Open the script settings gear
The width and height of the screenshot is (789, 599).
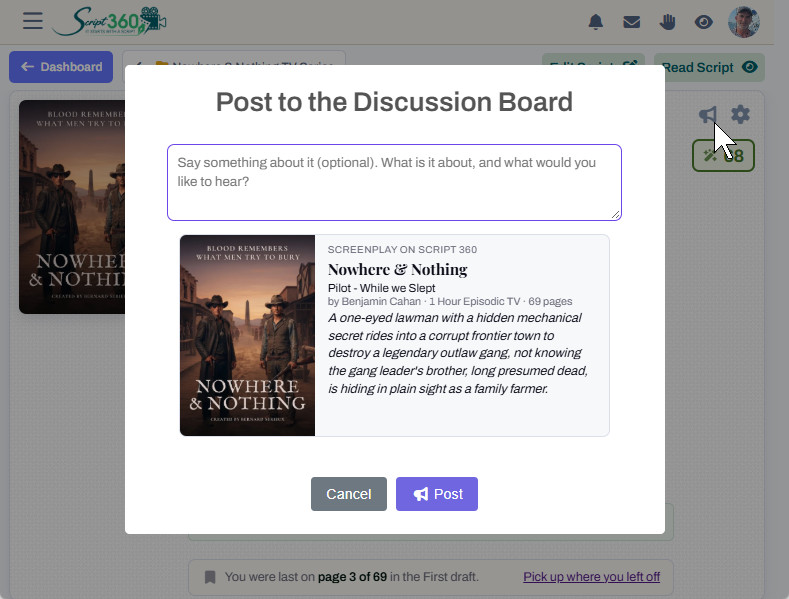click(x=740, y=114)
